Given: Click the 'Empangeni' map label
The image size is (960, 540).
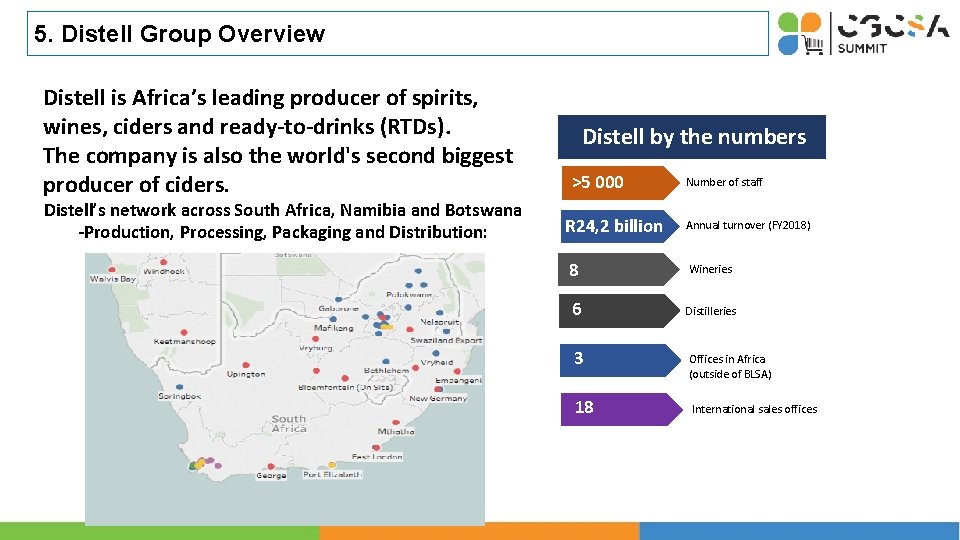Looking at the screenshot, I should [459, 380].
